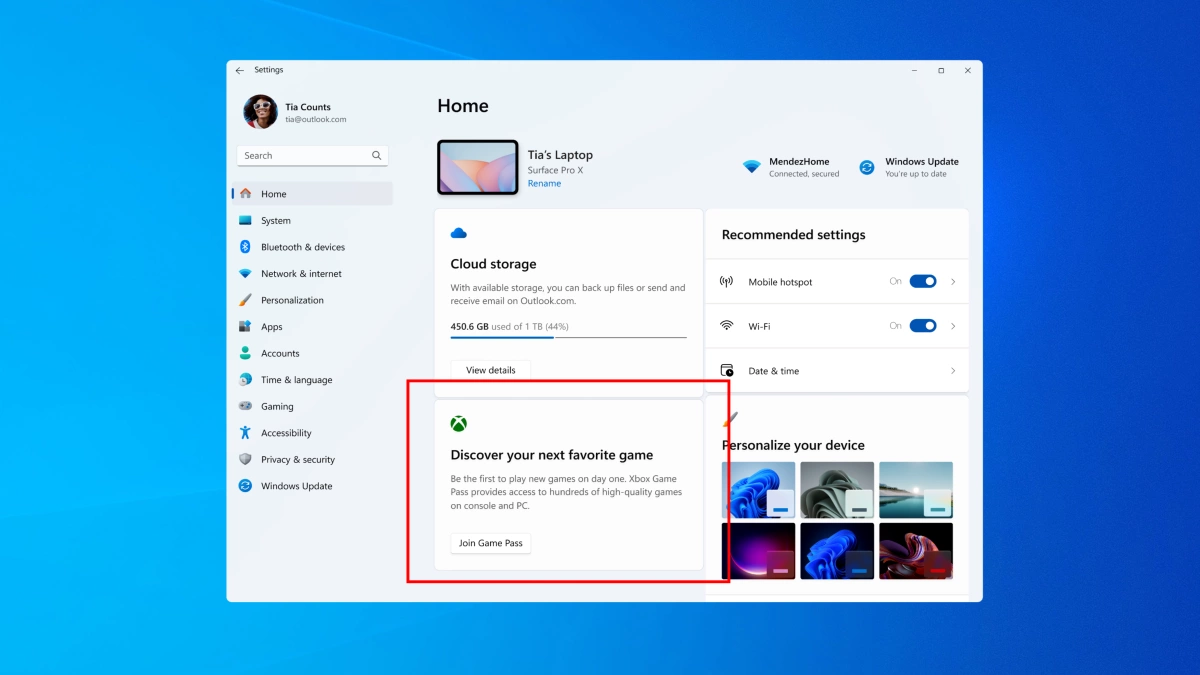Image resolution: width=1200 pixels, height=675 pixels.
Task: Click the Join Game Pass button
Action: tap(491, 543)
